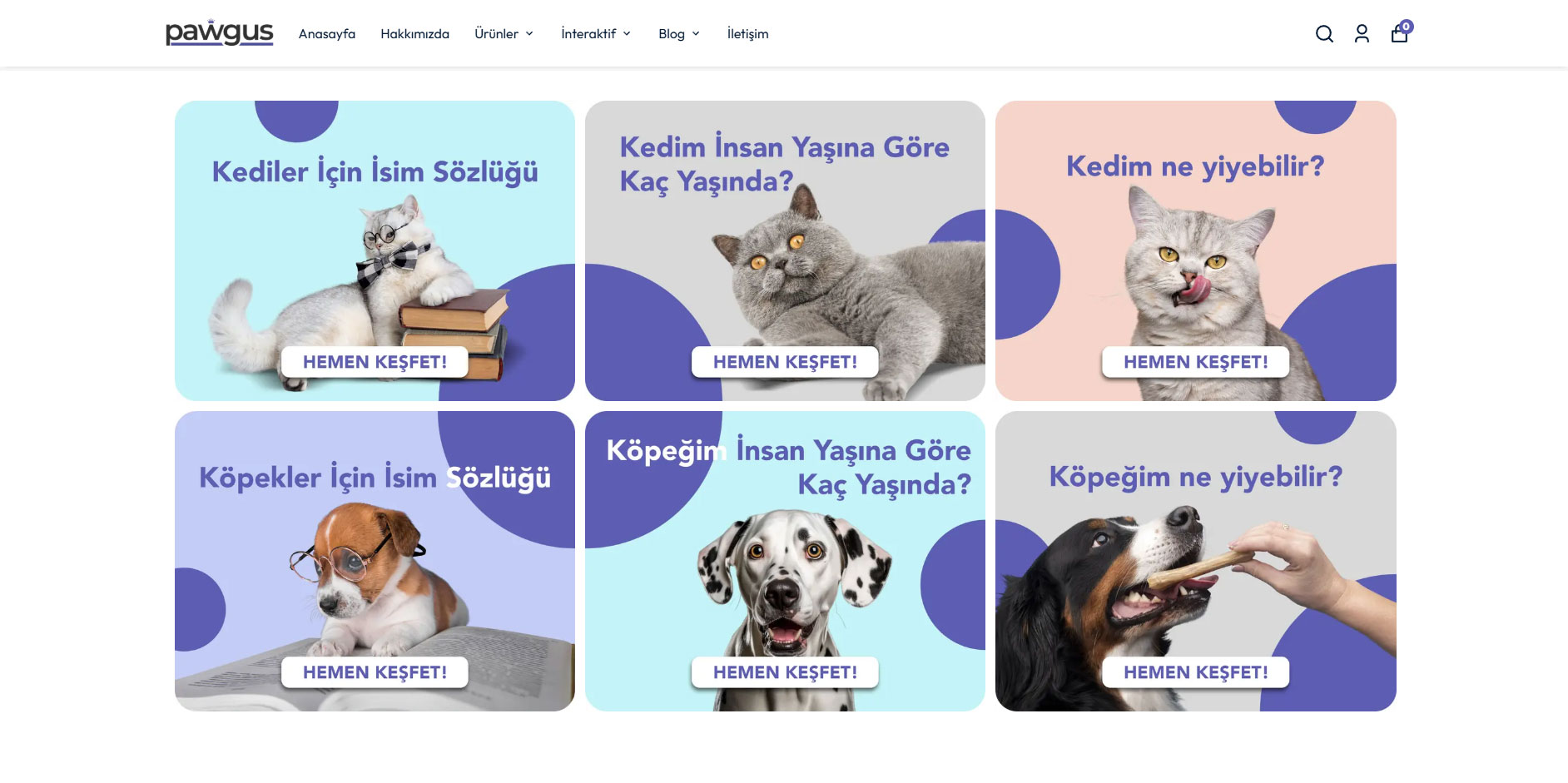Image resolution: width=1568 pixels, height=783 pixels.
Task: Open the gray cat licking lips image
Action: click(x=1196, y=250)
